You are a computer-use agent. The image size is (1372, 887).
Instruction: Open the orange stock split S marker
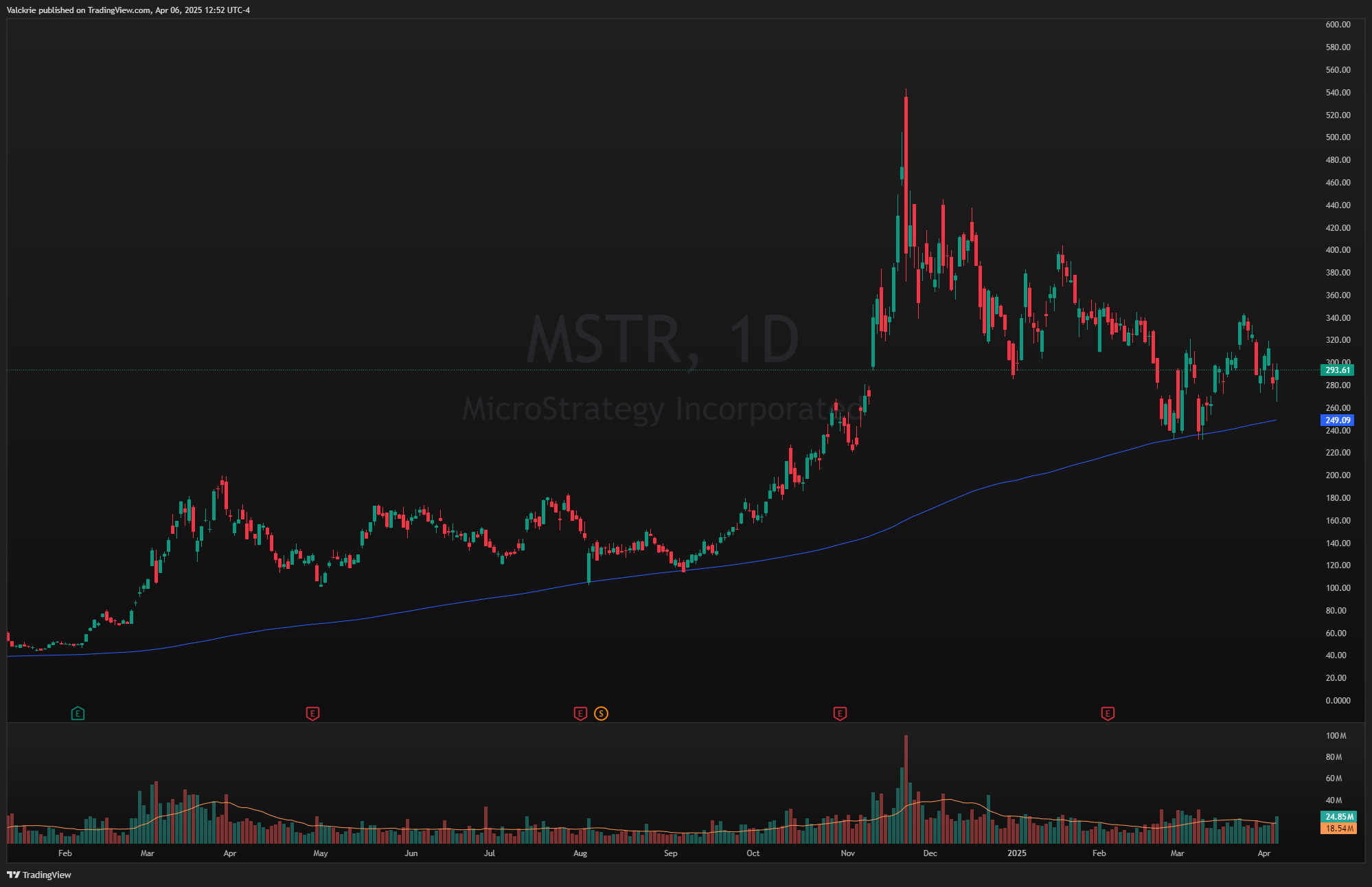coord(601,713)
